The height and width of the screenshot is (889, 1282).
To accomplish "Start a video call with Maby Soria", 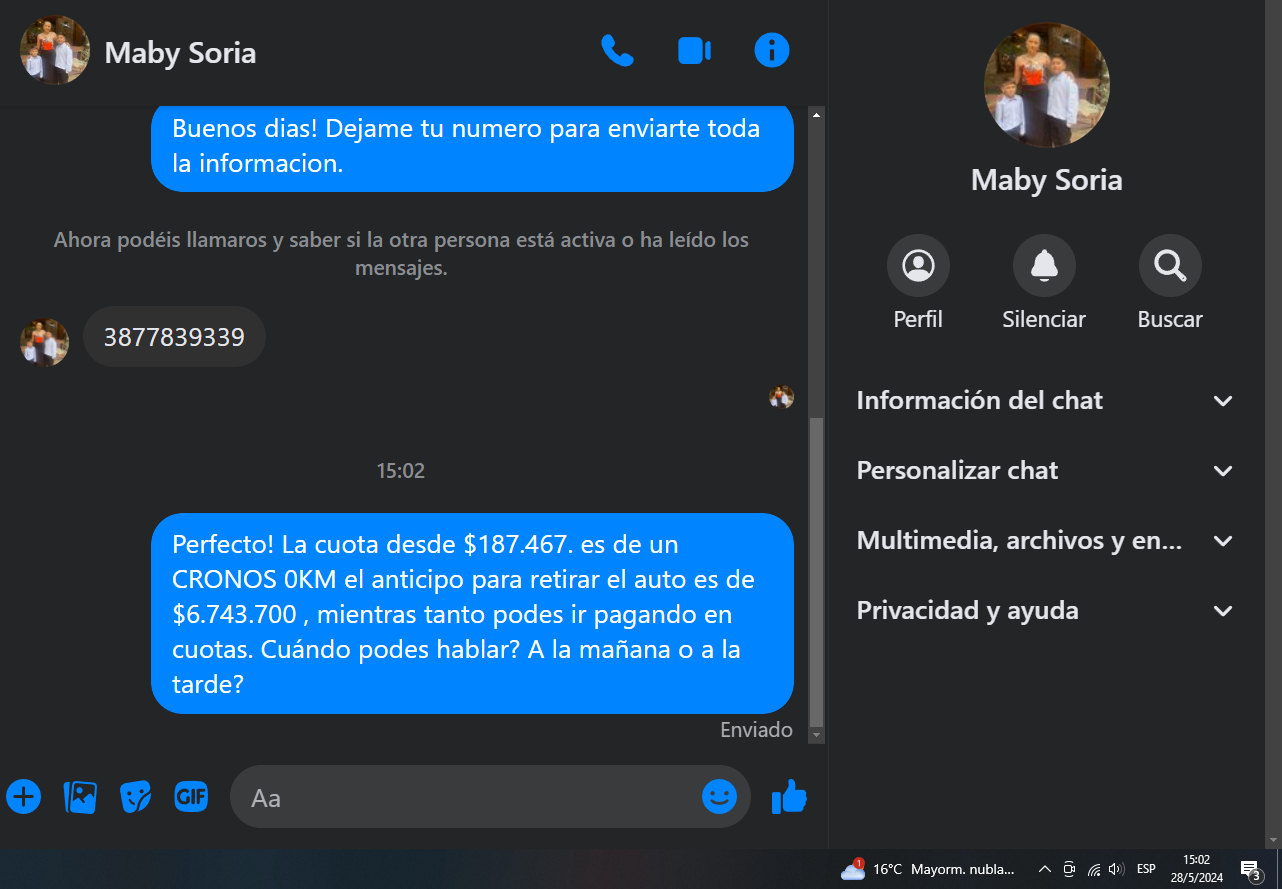I will pyautogui.click(x=694, y=51).
